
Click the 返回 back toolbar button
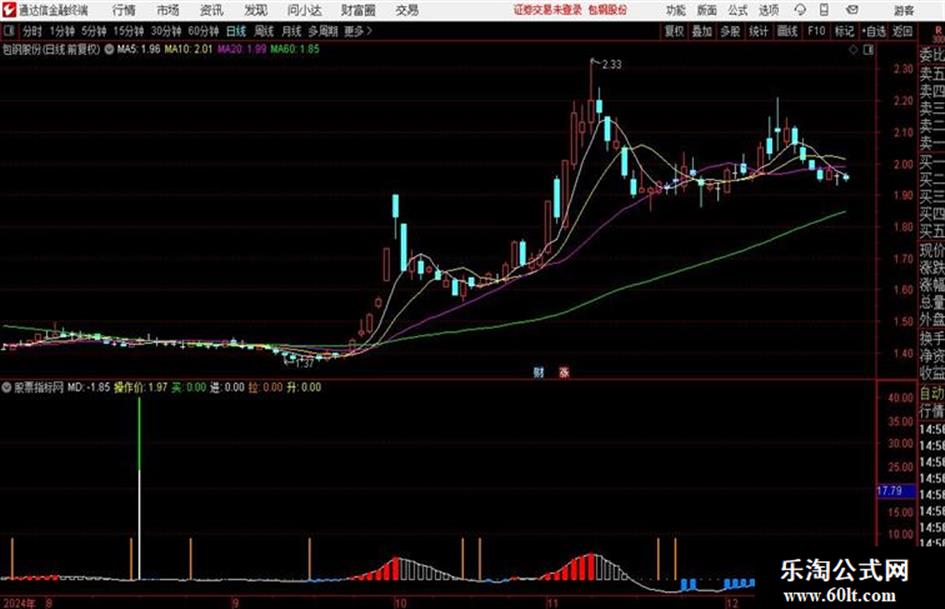pyautogui.click(x=902, y=31)
